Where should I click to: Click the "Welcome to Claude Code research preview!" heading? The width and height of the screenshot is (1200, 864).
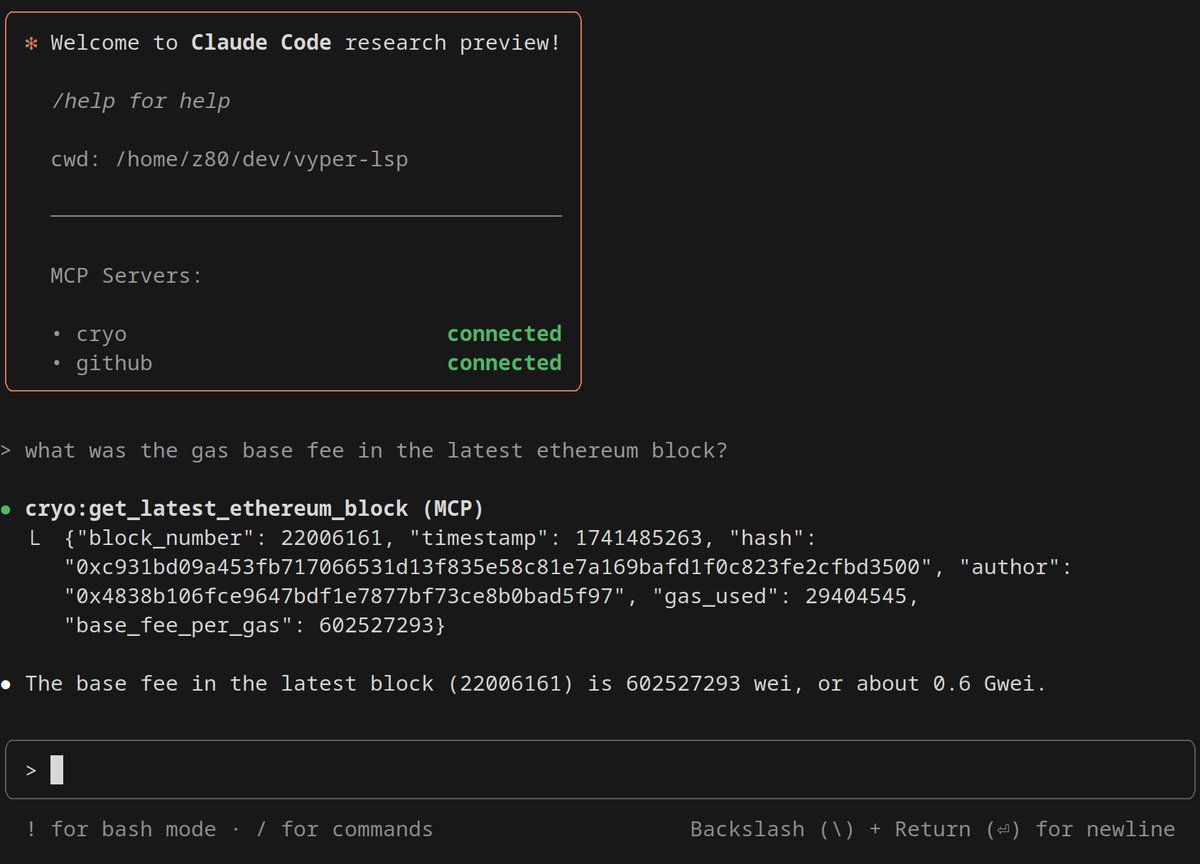[305, 43]
